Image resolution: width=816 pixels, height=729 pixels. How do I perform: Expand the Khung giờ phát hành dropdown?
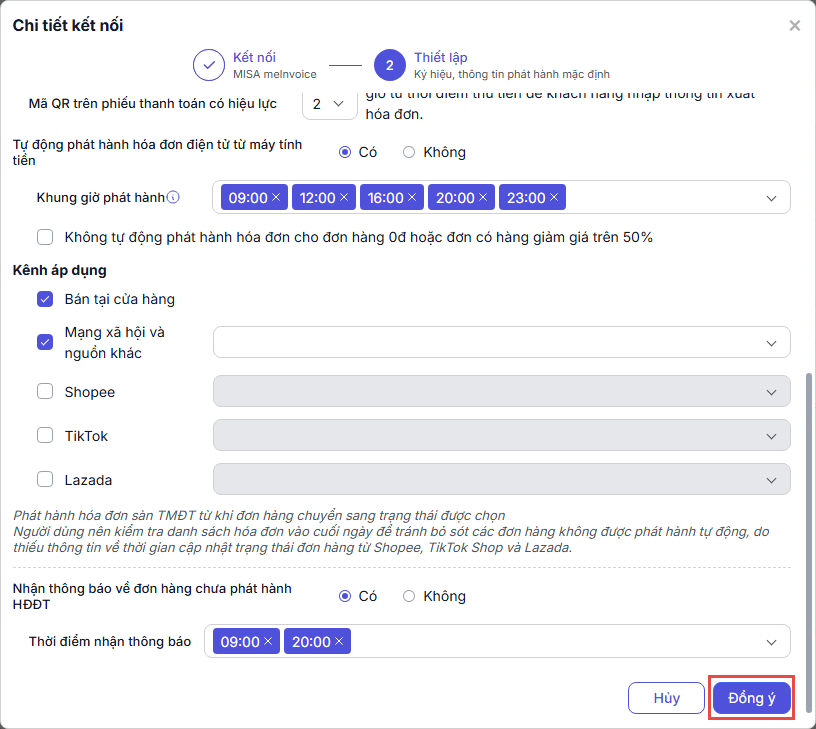click(771, 198)
